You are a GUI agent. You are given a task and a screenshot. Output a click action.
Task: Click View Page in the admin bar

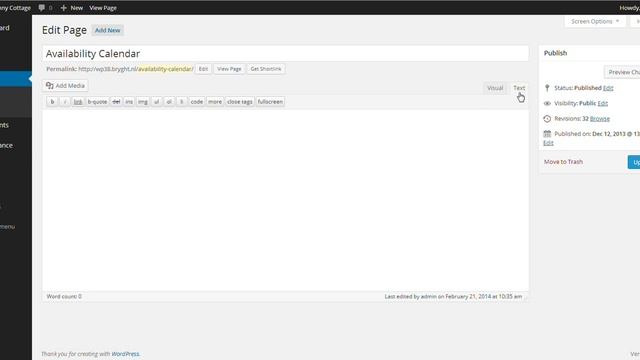(103, 8)
